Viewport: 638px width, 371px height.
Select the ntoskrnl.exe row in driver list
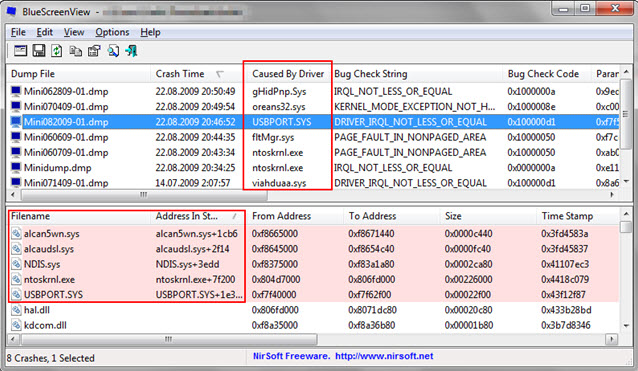coord(312,279)
